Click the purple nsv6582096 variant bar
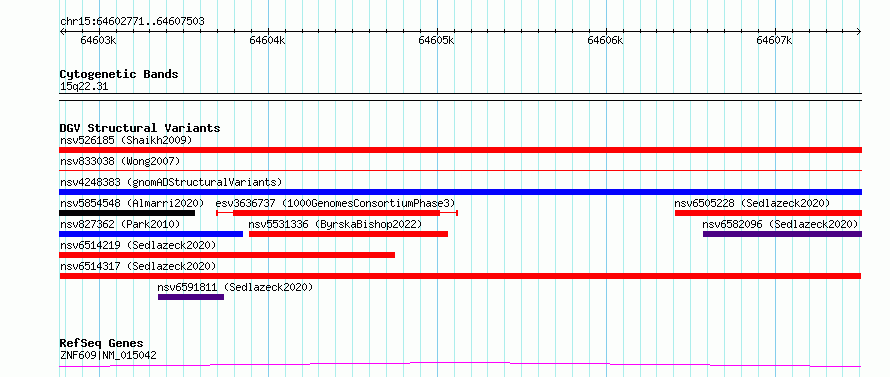Image resolution: width=890 pixels, height=377 pixels. (x=783, y=234)
